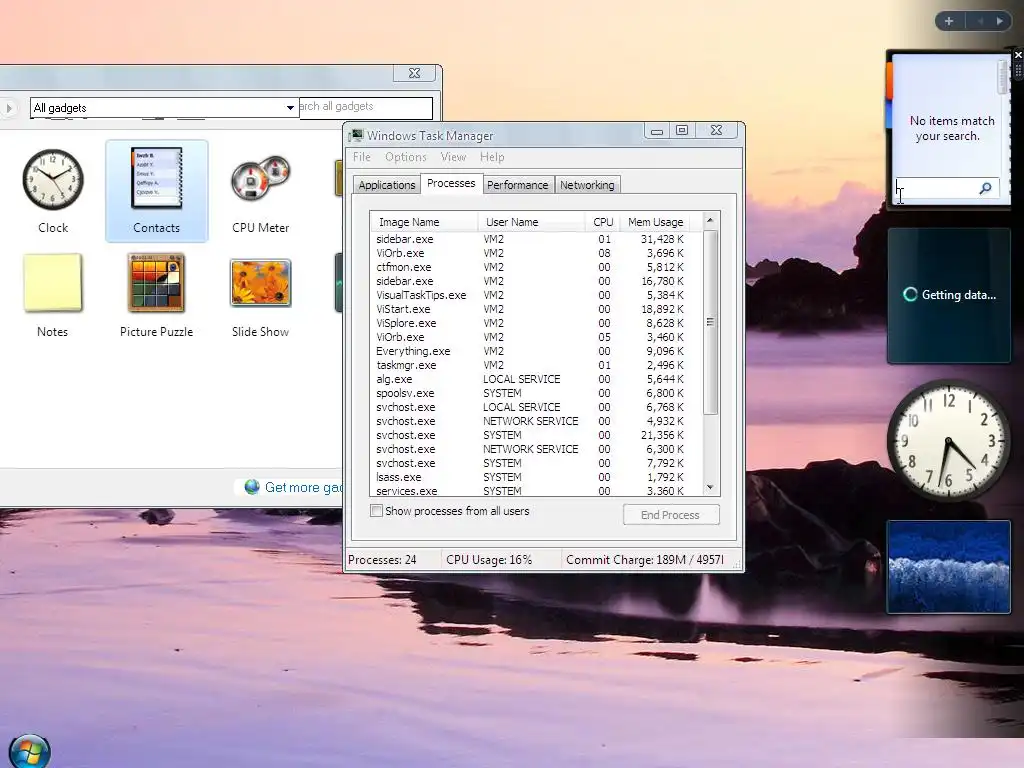Viewport: 1024px width, 768px height.
Task: Click the process list scroll down arrow
Action: 711,487
